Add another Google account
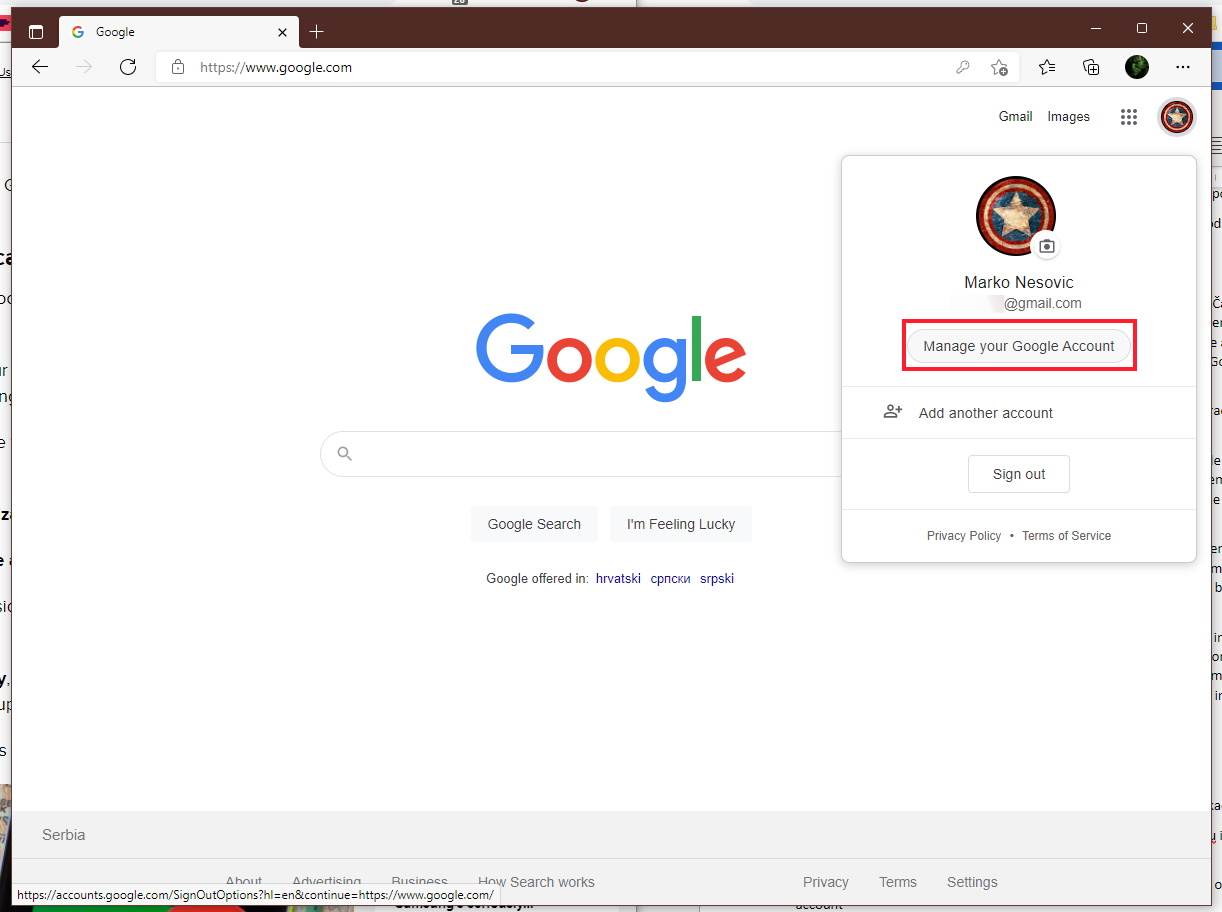Image resolution: width=1222 pixels, height=912 pixels. coord(986,412)
